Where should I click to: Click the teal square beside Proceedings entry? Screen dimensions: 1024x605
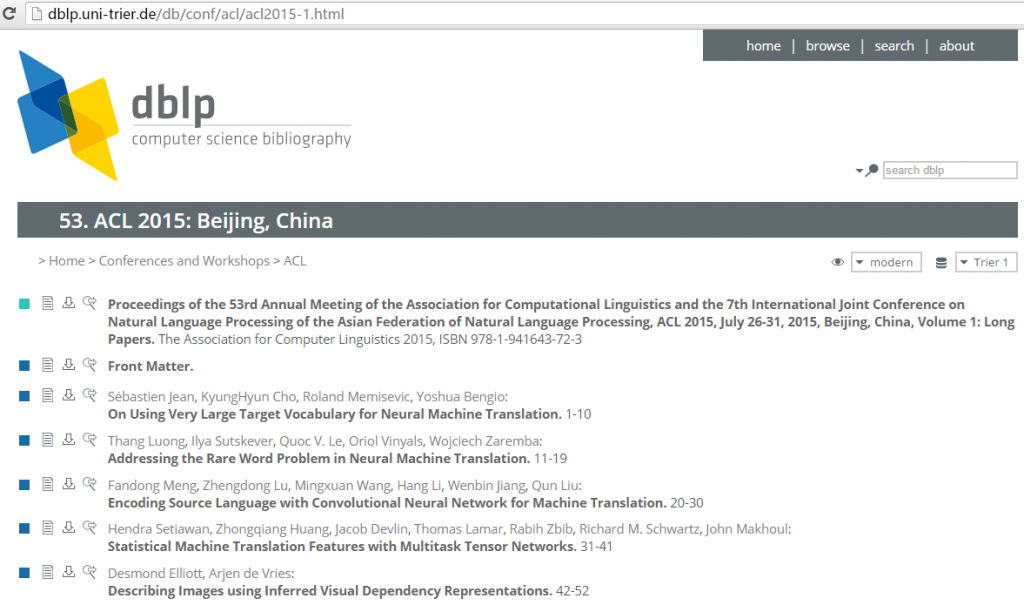[x=24, y=304]
